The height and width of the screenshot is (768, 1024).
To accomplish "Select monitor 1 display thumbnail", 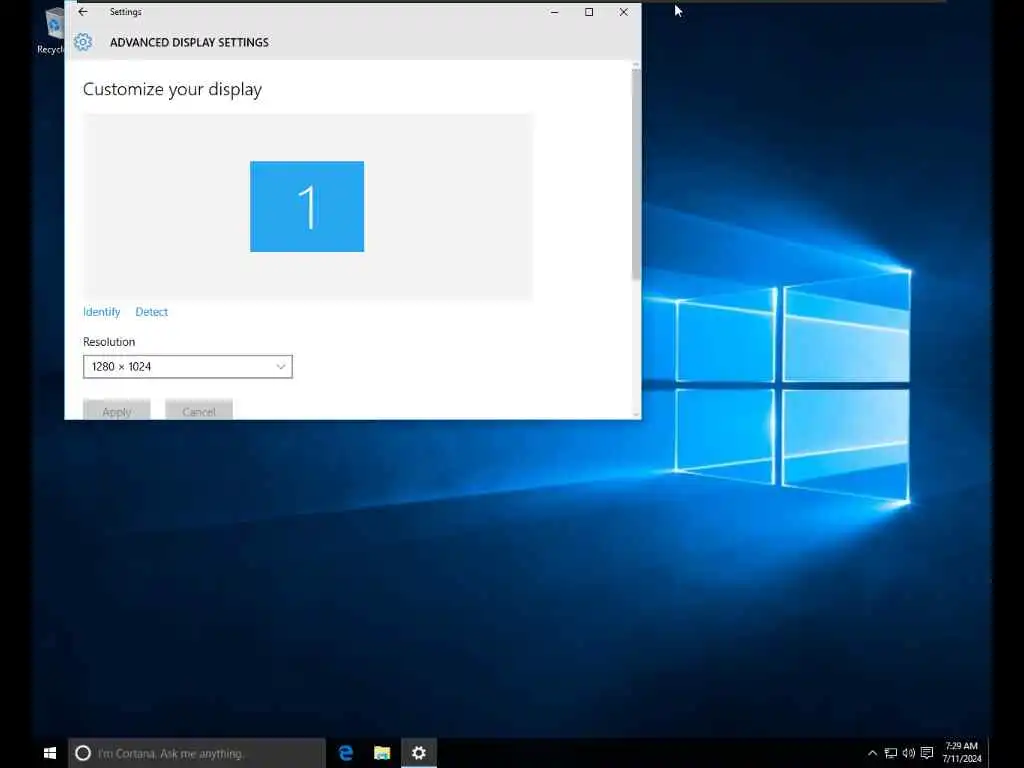I will click(307, 206).
